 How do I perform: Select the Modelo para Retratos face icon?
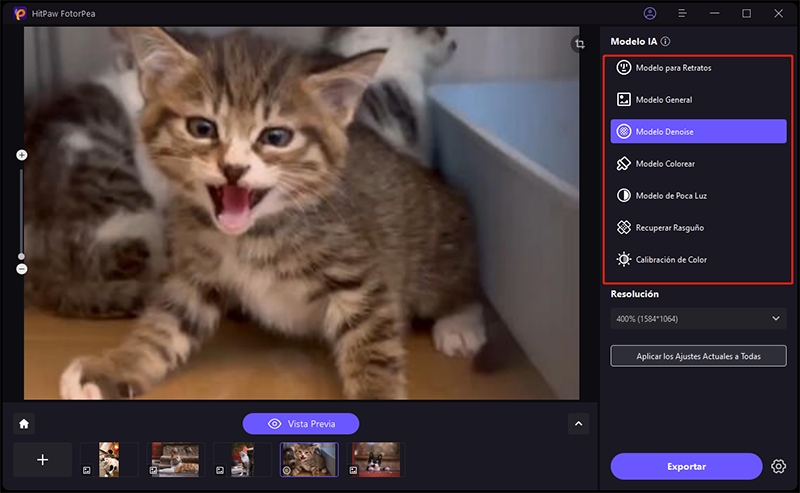click(623, 67)
